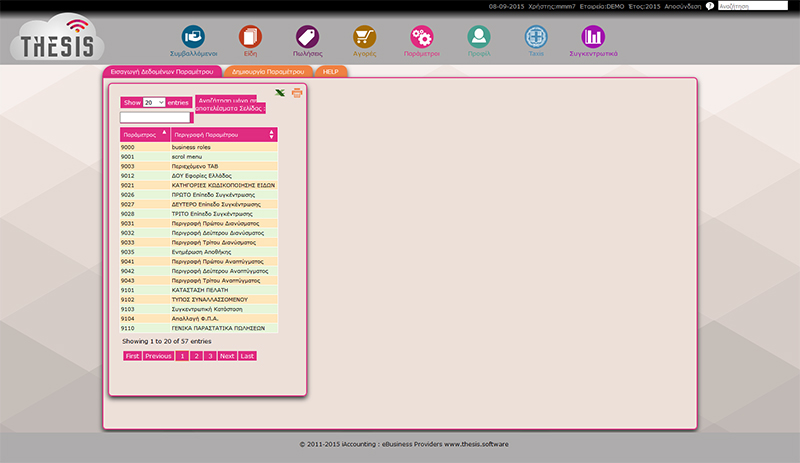Open the Show entries count dropdown
The image size is (800, 463).
[x=153, y=103]
